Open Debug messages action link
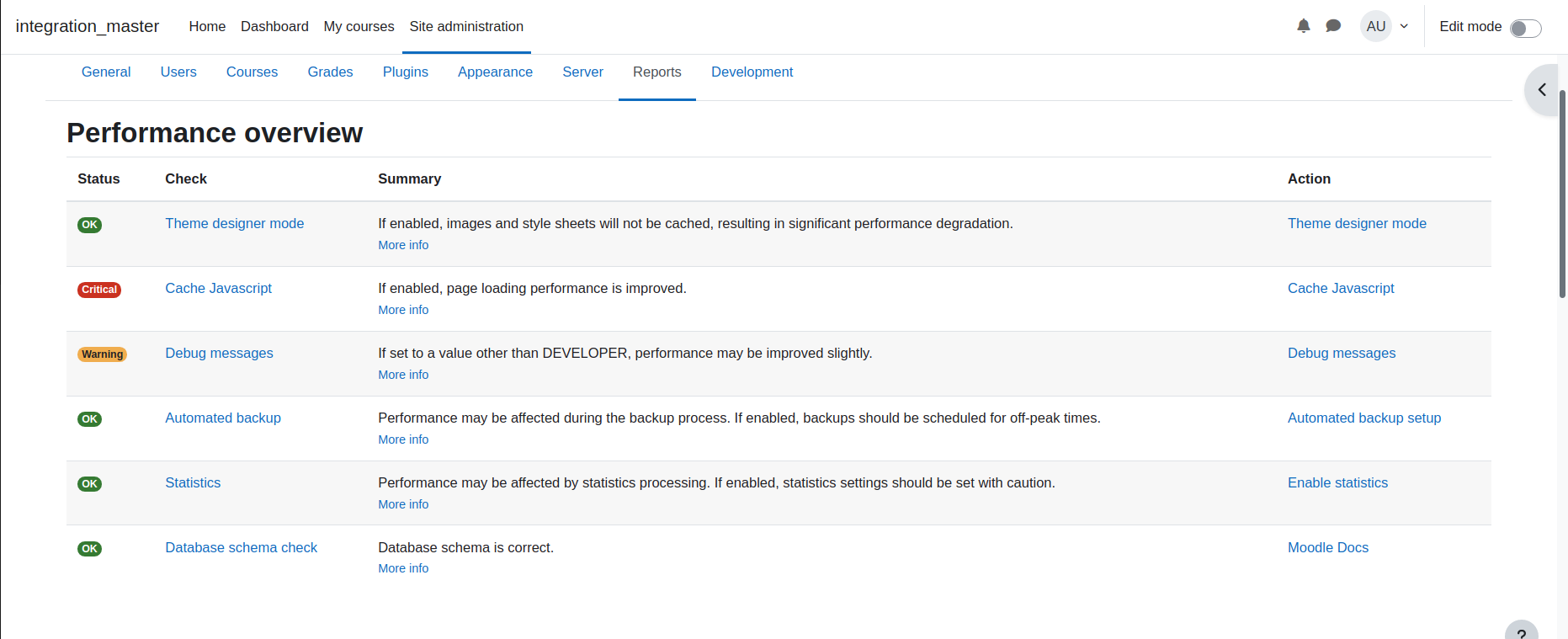Screen dimensions: 1568x639 click(x=1342, y=354)
